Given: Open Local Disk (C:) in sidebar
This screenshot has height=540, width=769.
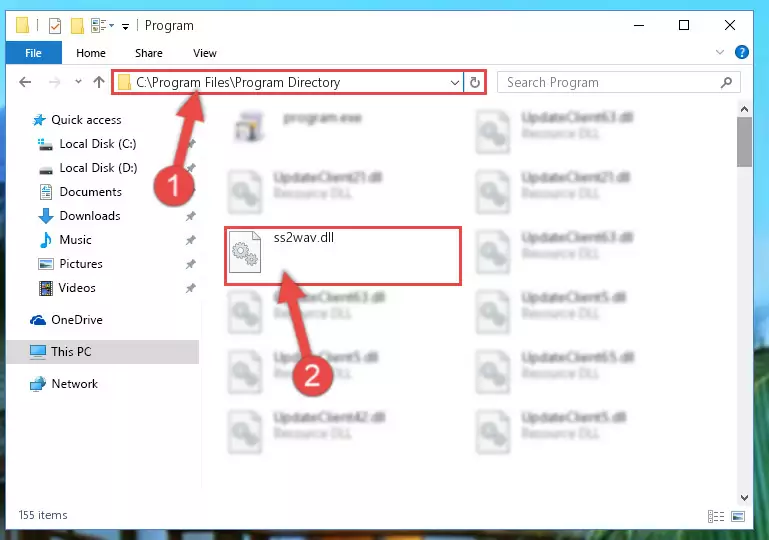Looking at the screenshot, I should [98, 144].
